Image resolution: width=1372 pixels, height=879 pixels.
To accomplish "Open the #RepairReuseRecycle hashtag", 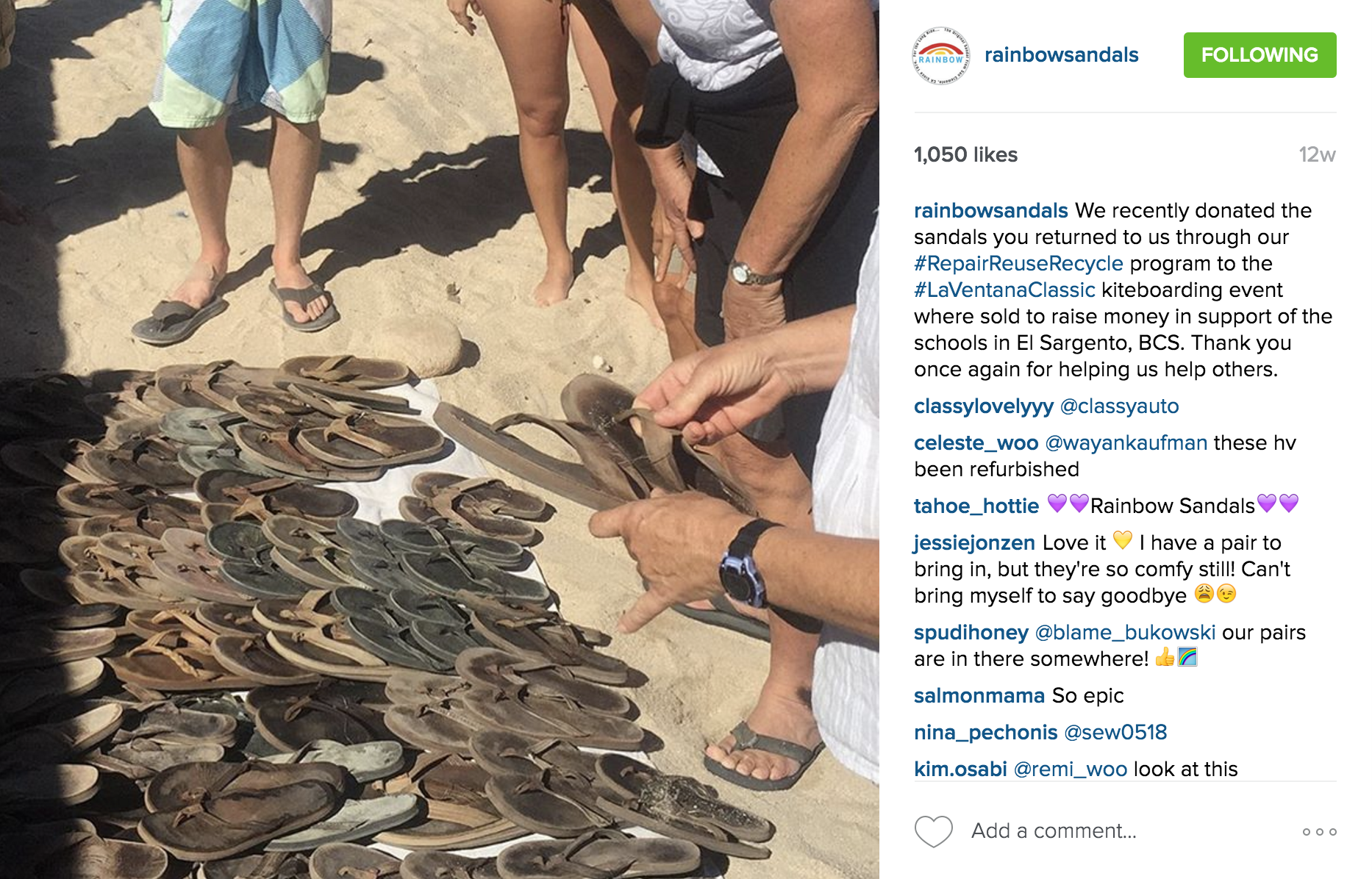I will [1018, 263].
